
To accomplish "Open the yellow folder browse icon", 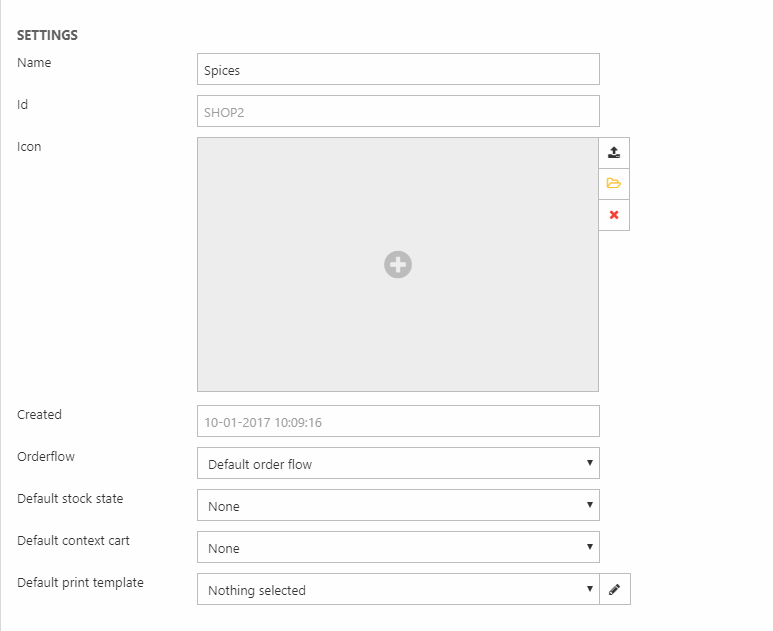I will [614, 184].
